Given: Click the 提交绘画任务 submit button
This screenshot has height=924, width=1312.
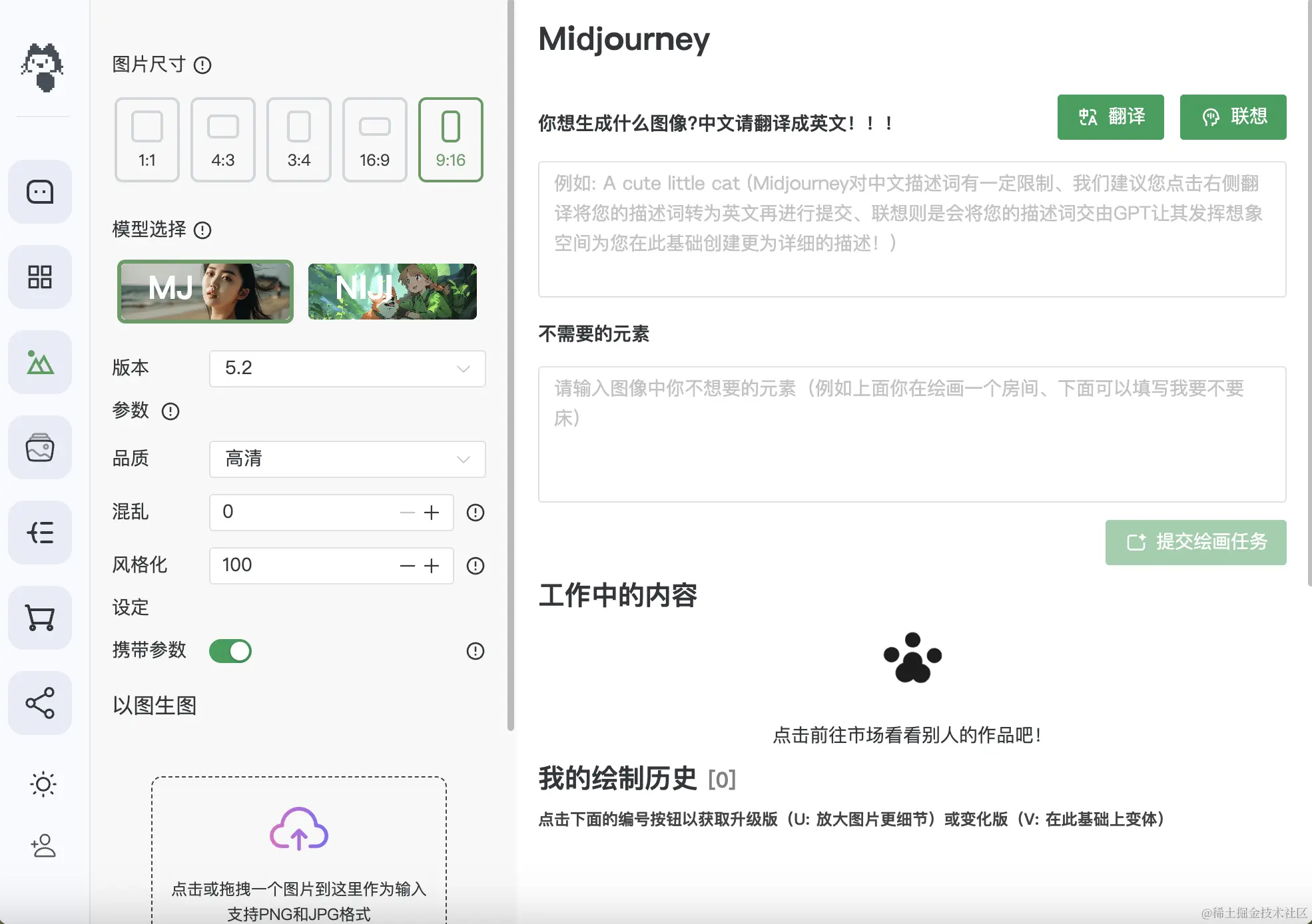Looking at the screenshot, I should click(1196, 543).
